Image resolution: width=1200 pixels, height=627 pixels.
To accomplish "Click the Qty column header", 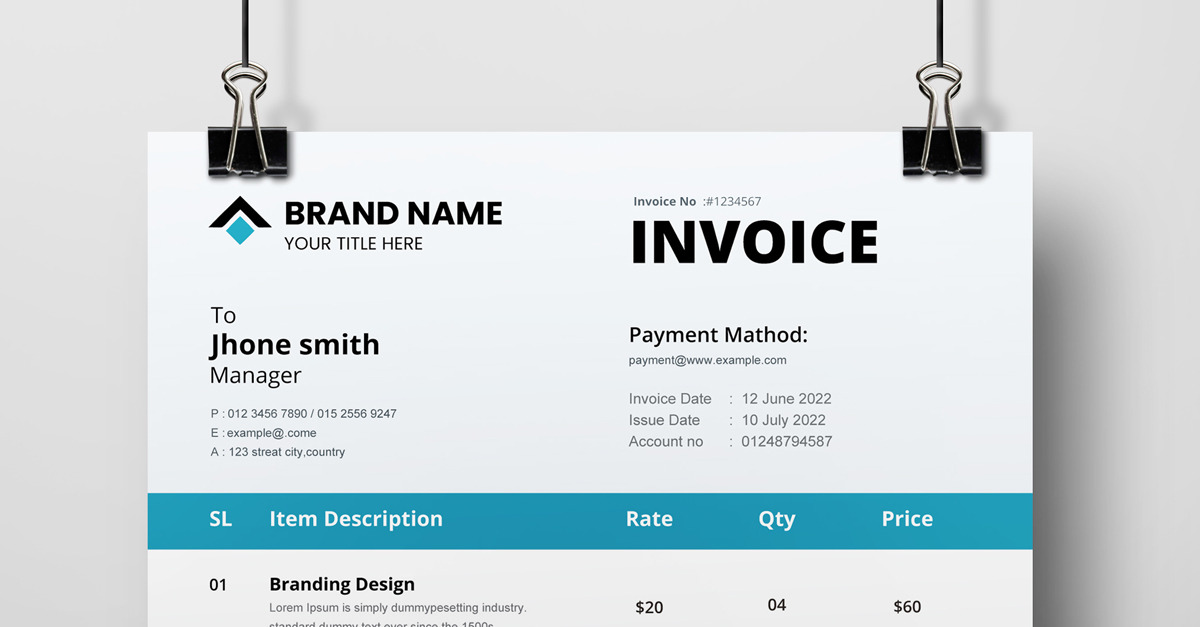I will tap(777, 519).
